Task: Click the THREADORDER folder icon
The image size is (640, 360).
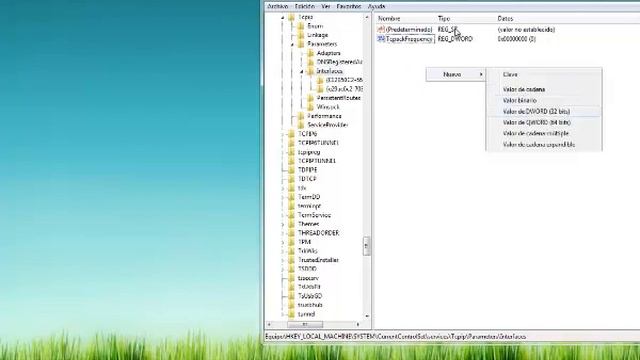Action: pos(291,233)
